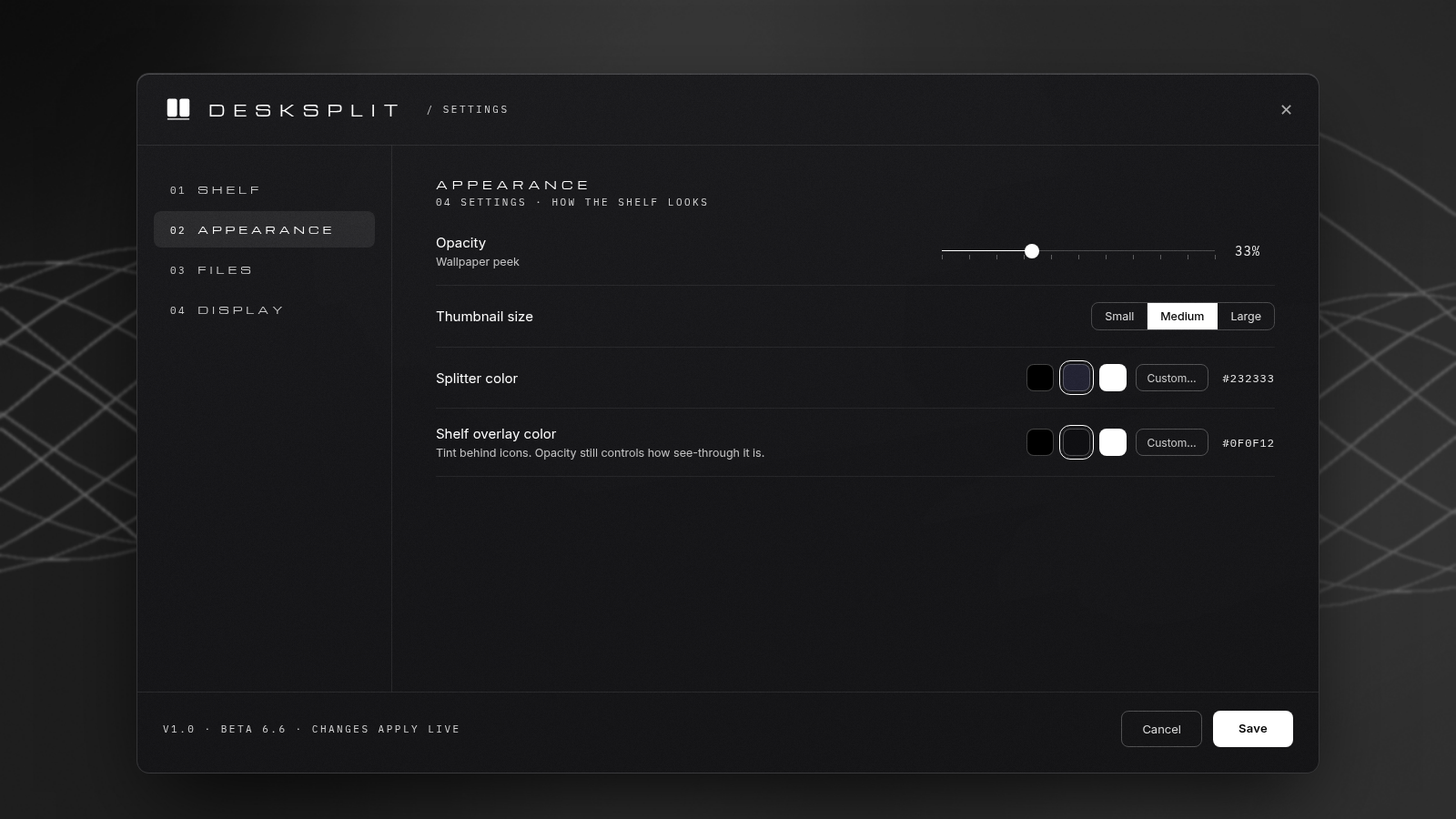Select the 02 Appearance section
The width and height of the screenshot is (1456, 819).
click(x=264, y=229)
